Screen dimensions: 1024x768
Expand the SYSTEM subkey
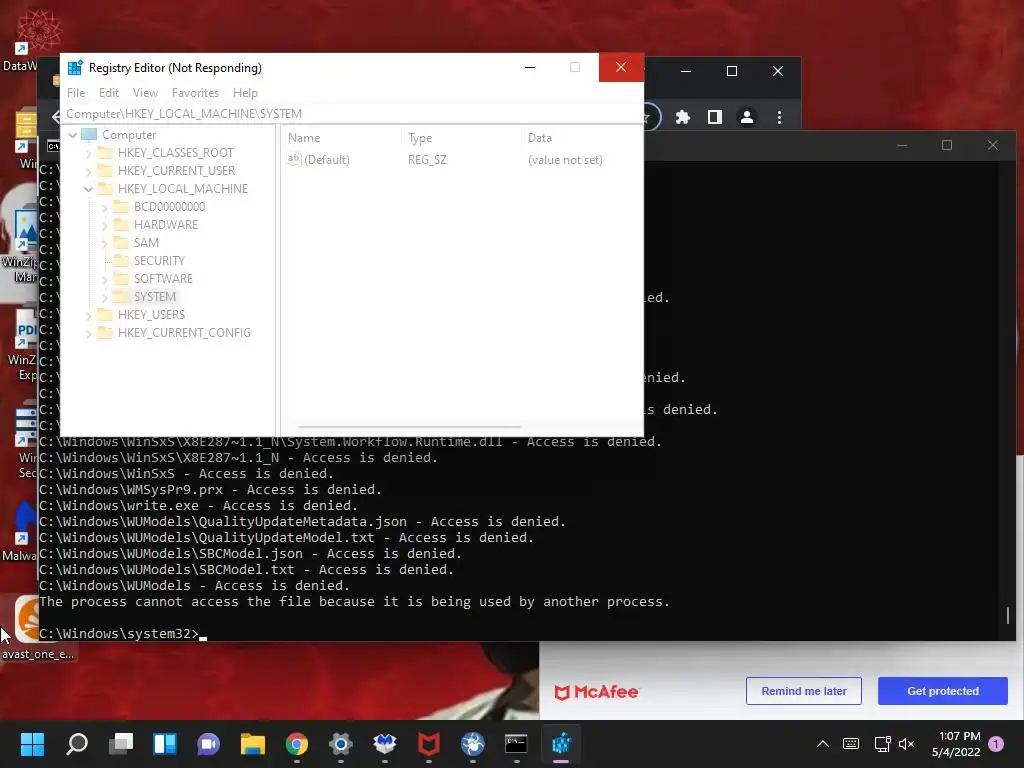tap(104, 297)
